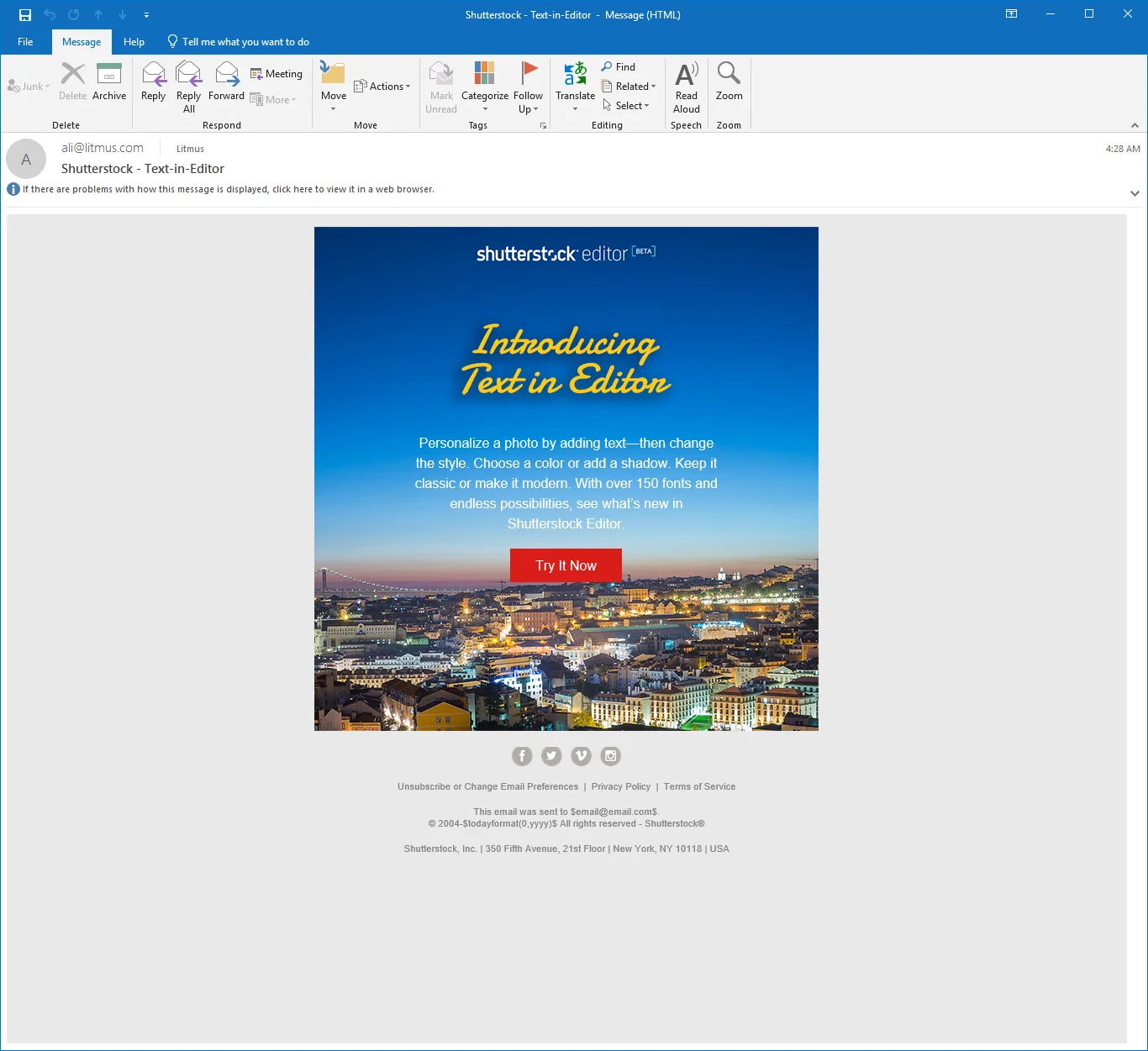The width and height of the screenshot is (1148, 1051).
Task: Go to the previous item using up arrow
Action: click(x=98, y=14)
